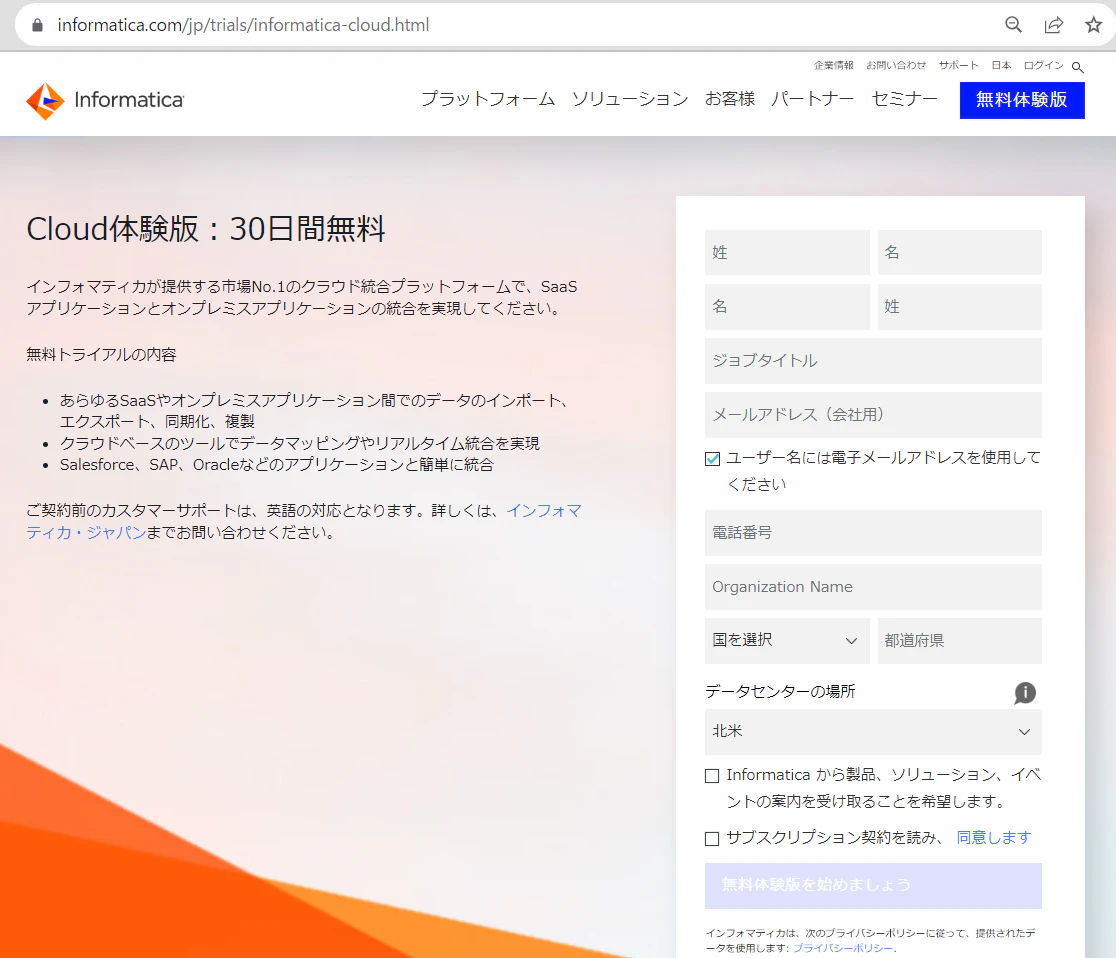Click the browser share page icon
The image size is (1116, 958).
tap(1054, 25)
